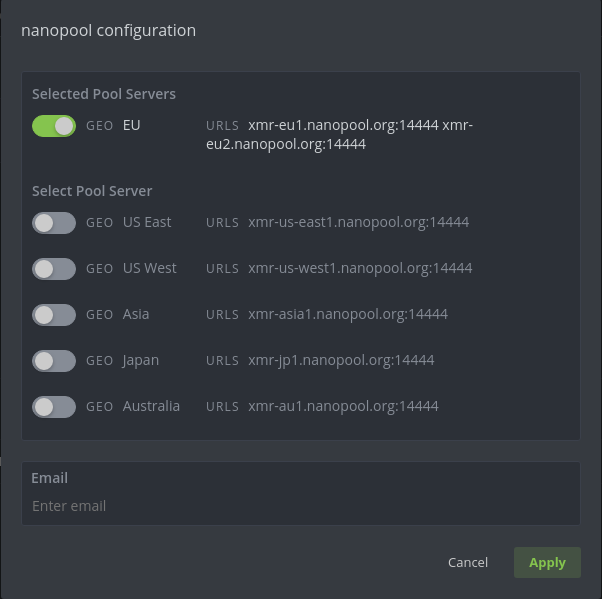The height and width of the screenshot is (599, 602).
Task: Turn on the Asia pool server
Action: [x=54, y=315]
